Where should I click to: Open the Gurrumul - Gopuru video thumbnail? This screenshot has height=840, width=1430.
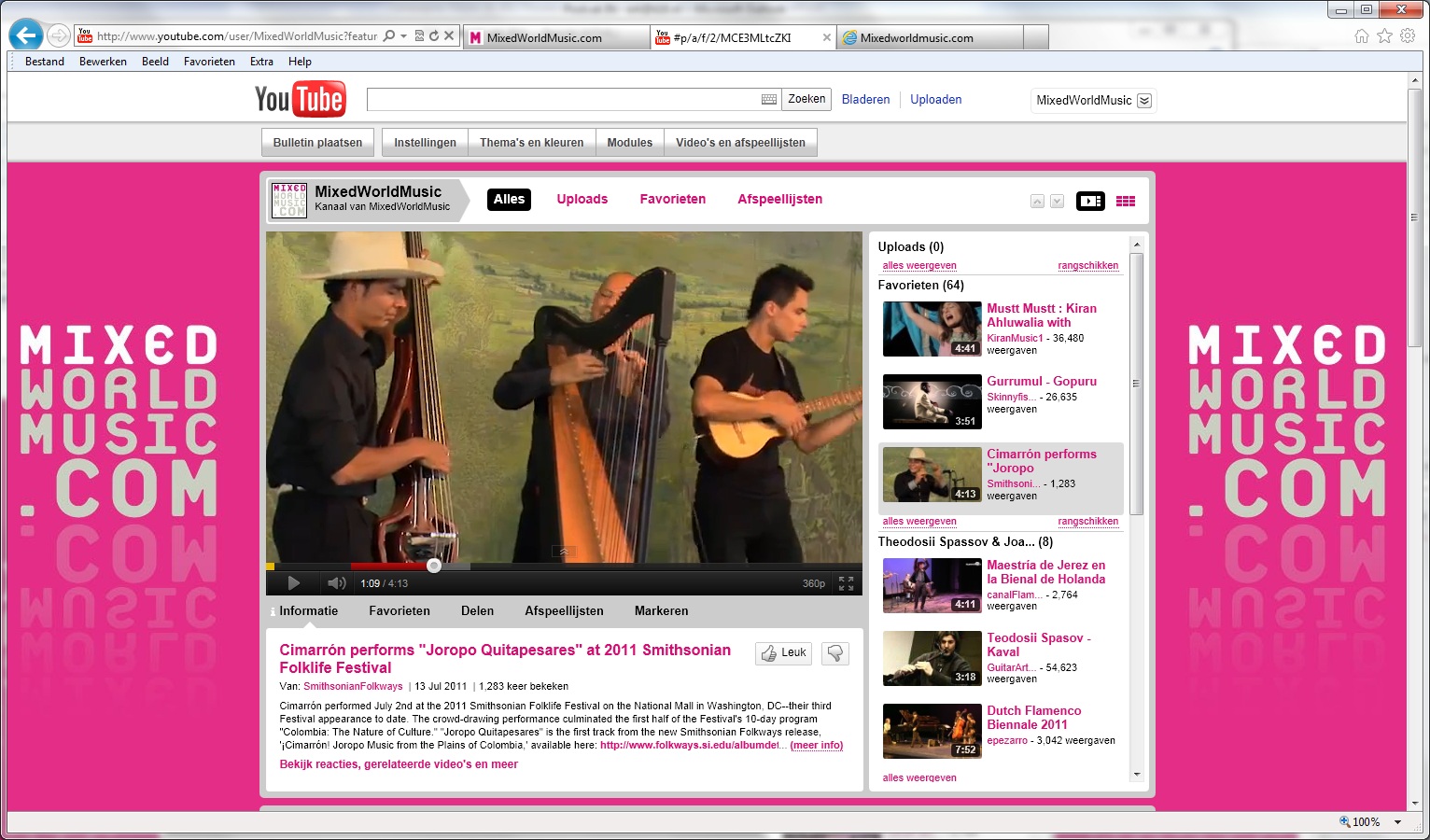pos(931,401)
